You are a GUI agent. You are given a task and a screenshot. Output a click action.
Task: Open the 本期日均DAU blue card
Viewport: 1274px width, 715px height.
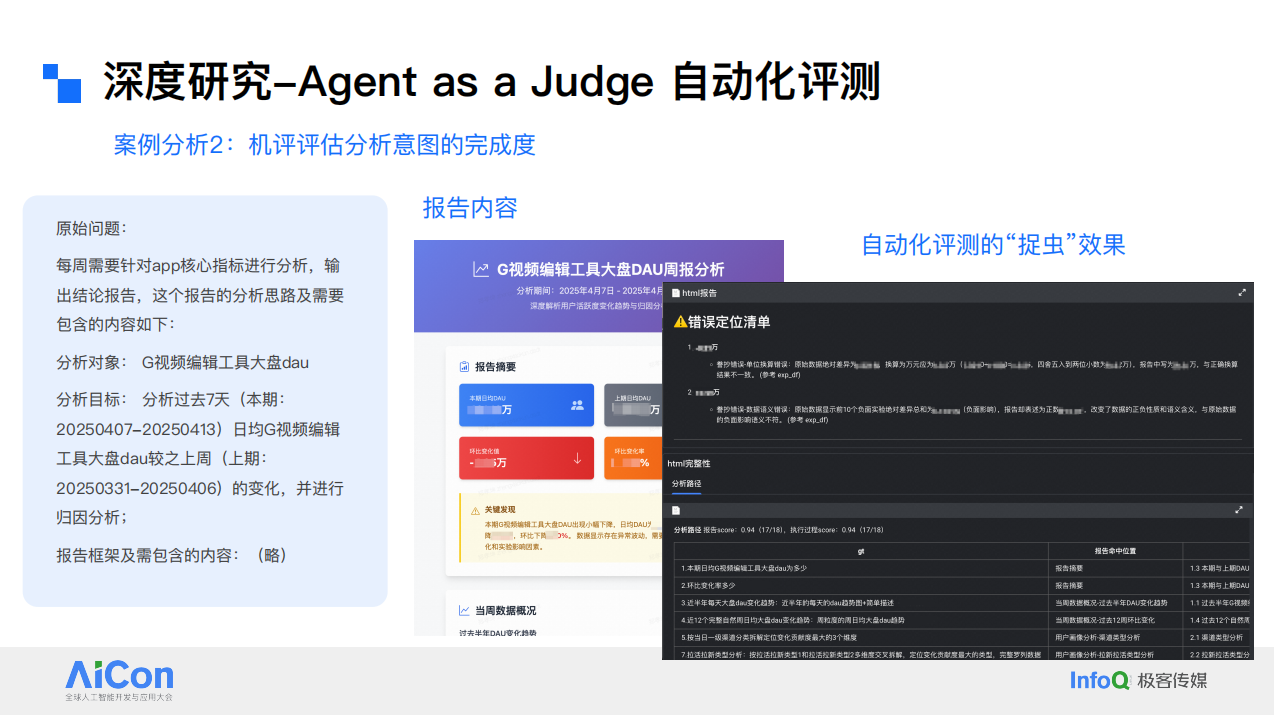click(526, 405)
